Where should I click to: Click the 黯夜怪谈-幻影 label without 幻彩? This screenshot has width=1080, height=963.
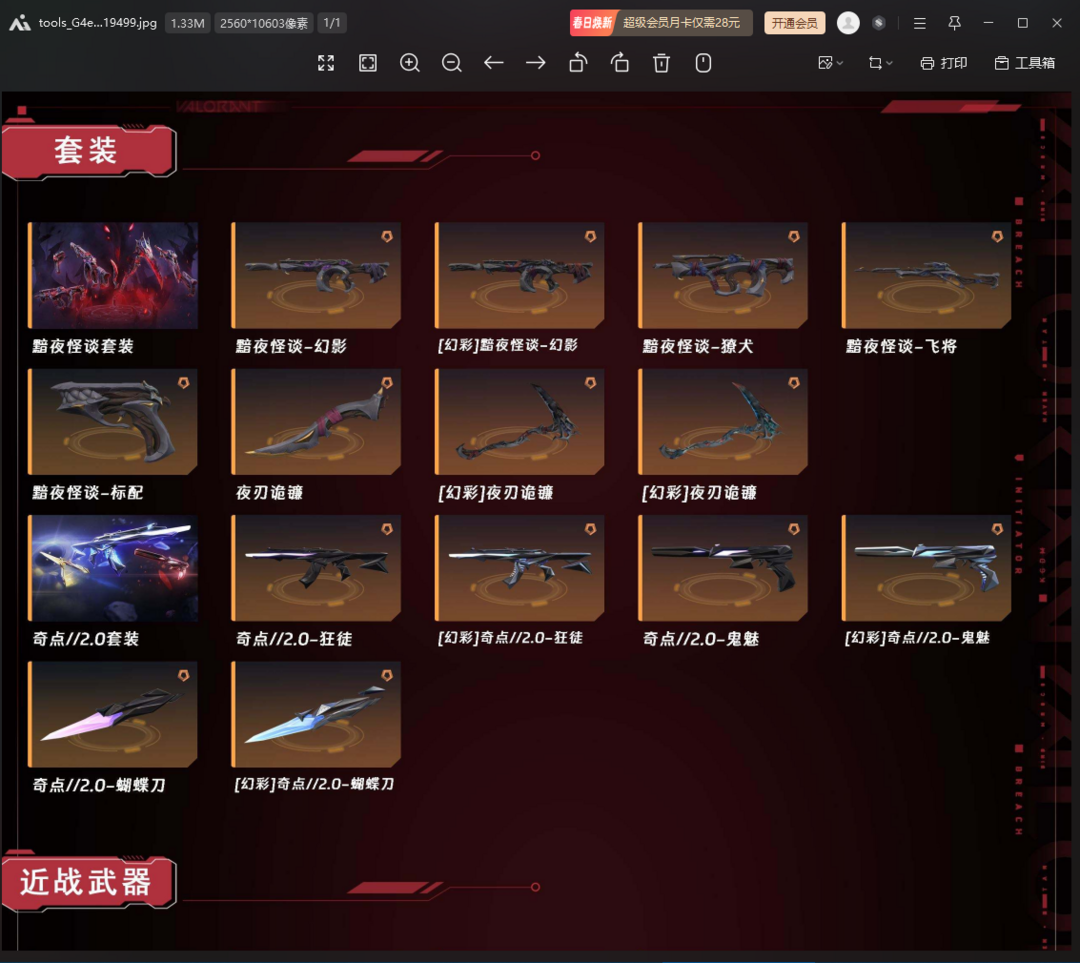[291, 346]
